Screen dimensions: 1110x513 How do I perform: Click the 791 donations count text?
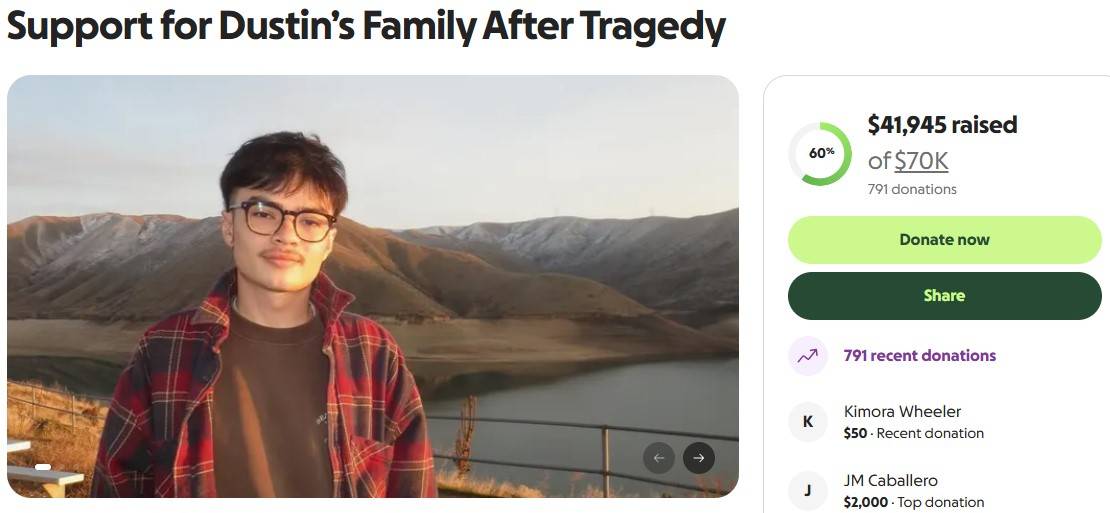click(912, 189)
